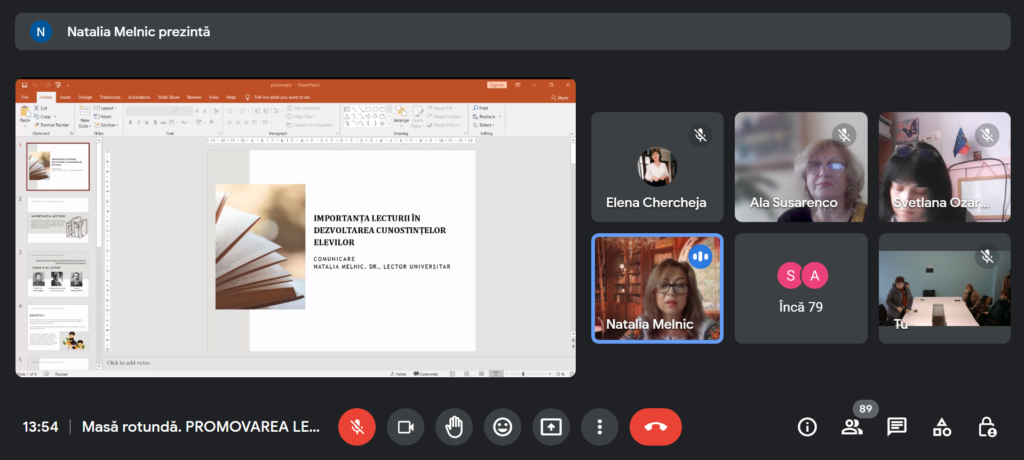This screenshot has width=1024, height=460.
Task: Select Ala Susarenco's video tile
Action: coord(801,166)
